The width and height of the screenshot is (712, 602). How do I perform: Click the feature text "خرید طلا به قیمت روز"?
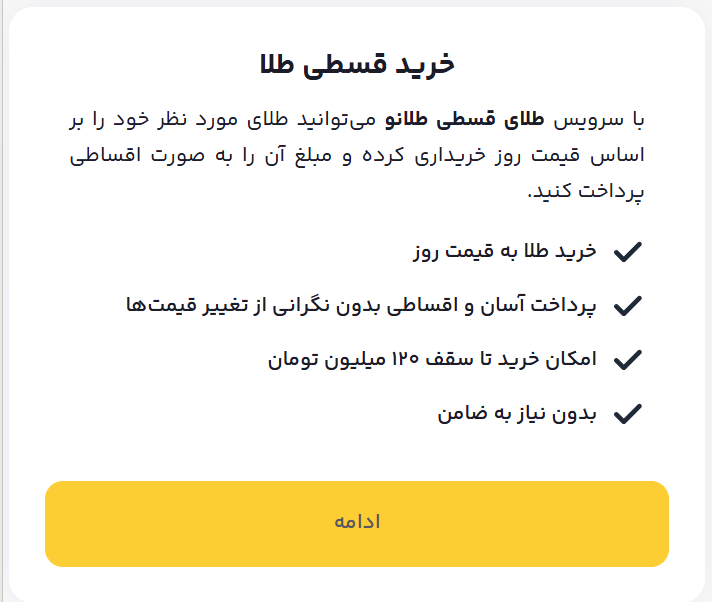[504, 251]
